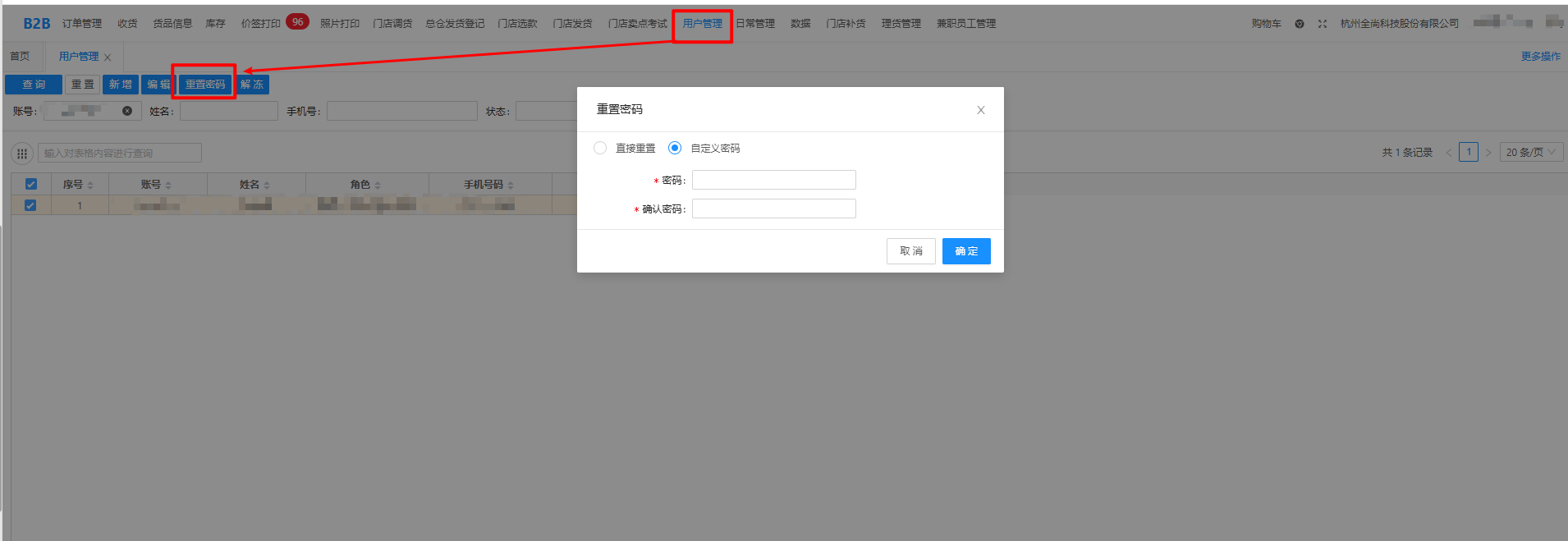Click the 确定 button in dialog
This screenshot has height=541, width=1568.
pyautogui.click(x=965, y=251)
